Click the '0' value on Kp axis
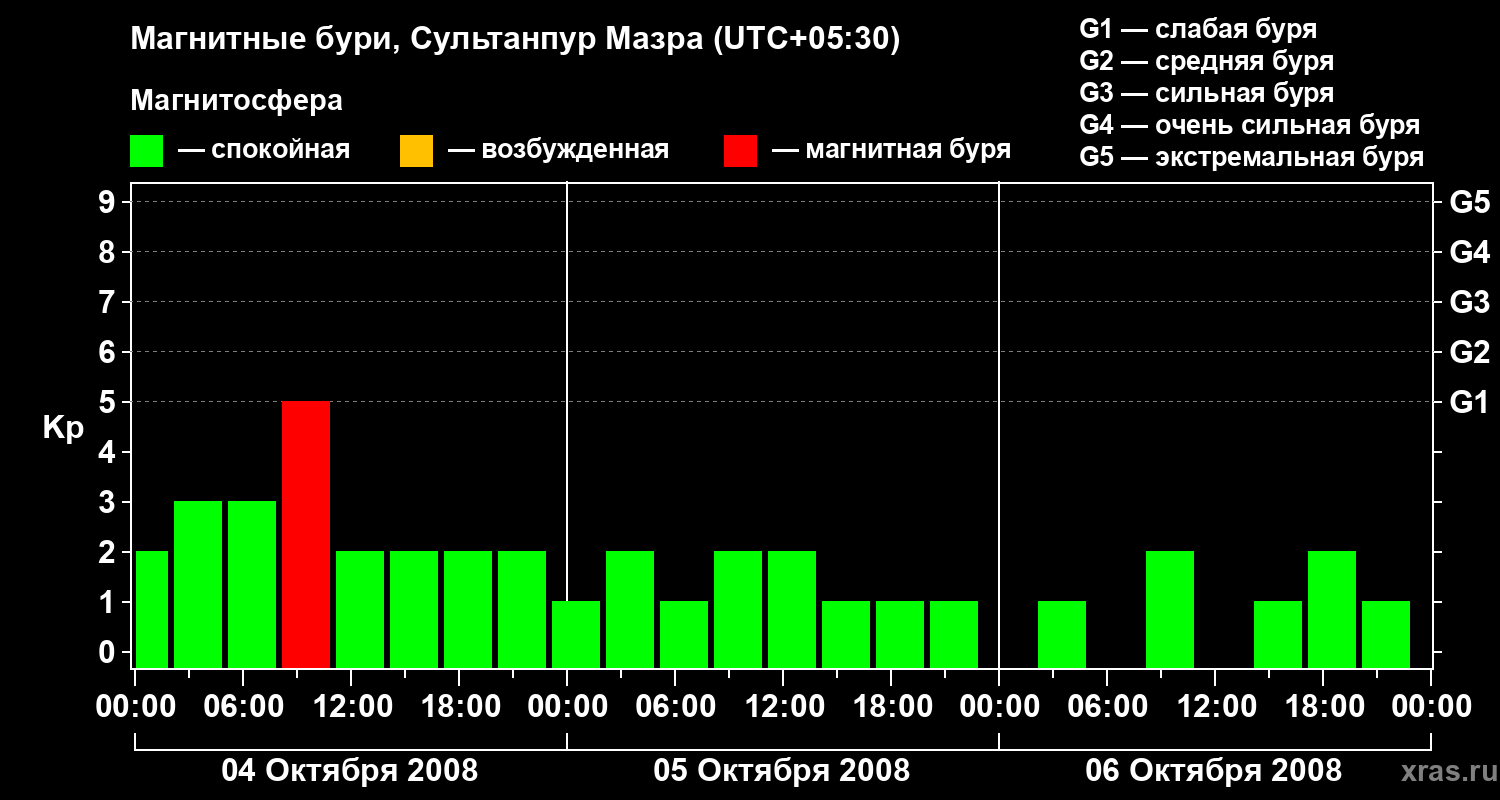The height and width of the screenshot is (800, 1500). click(109, 652)
